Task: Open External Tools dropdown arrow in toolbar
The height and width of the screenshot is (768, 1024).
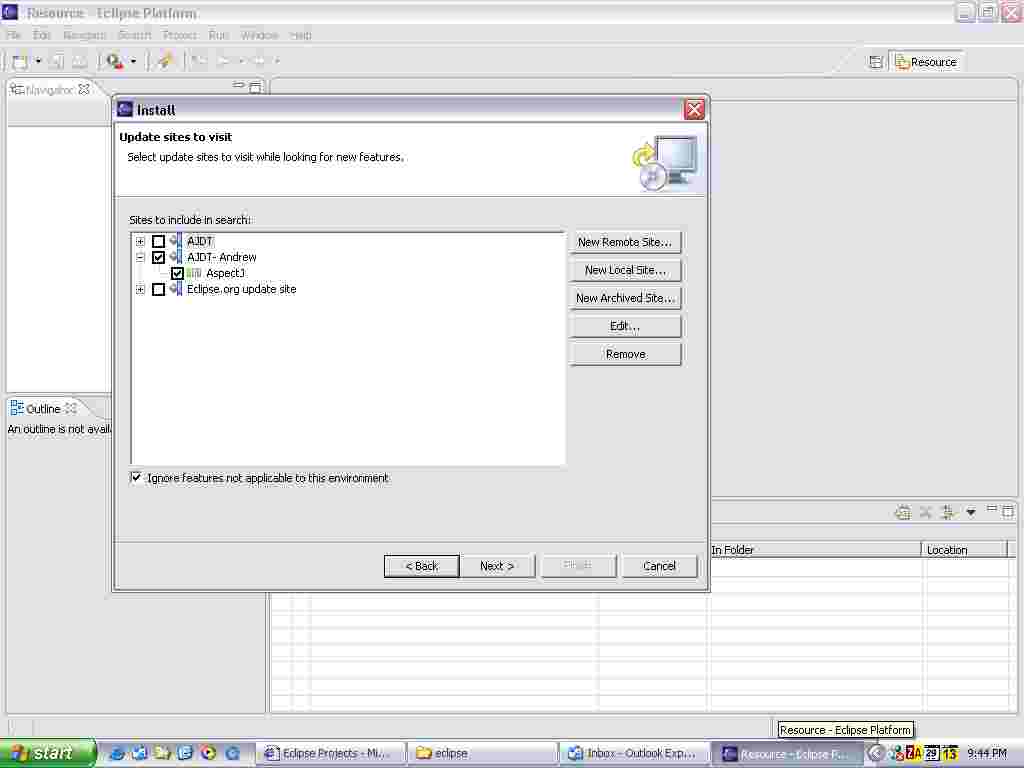Action: [133, 61]
